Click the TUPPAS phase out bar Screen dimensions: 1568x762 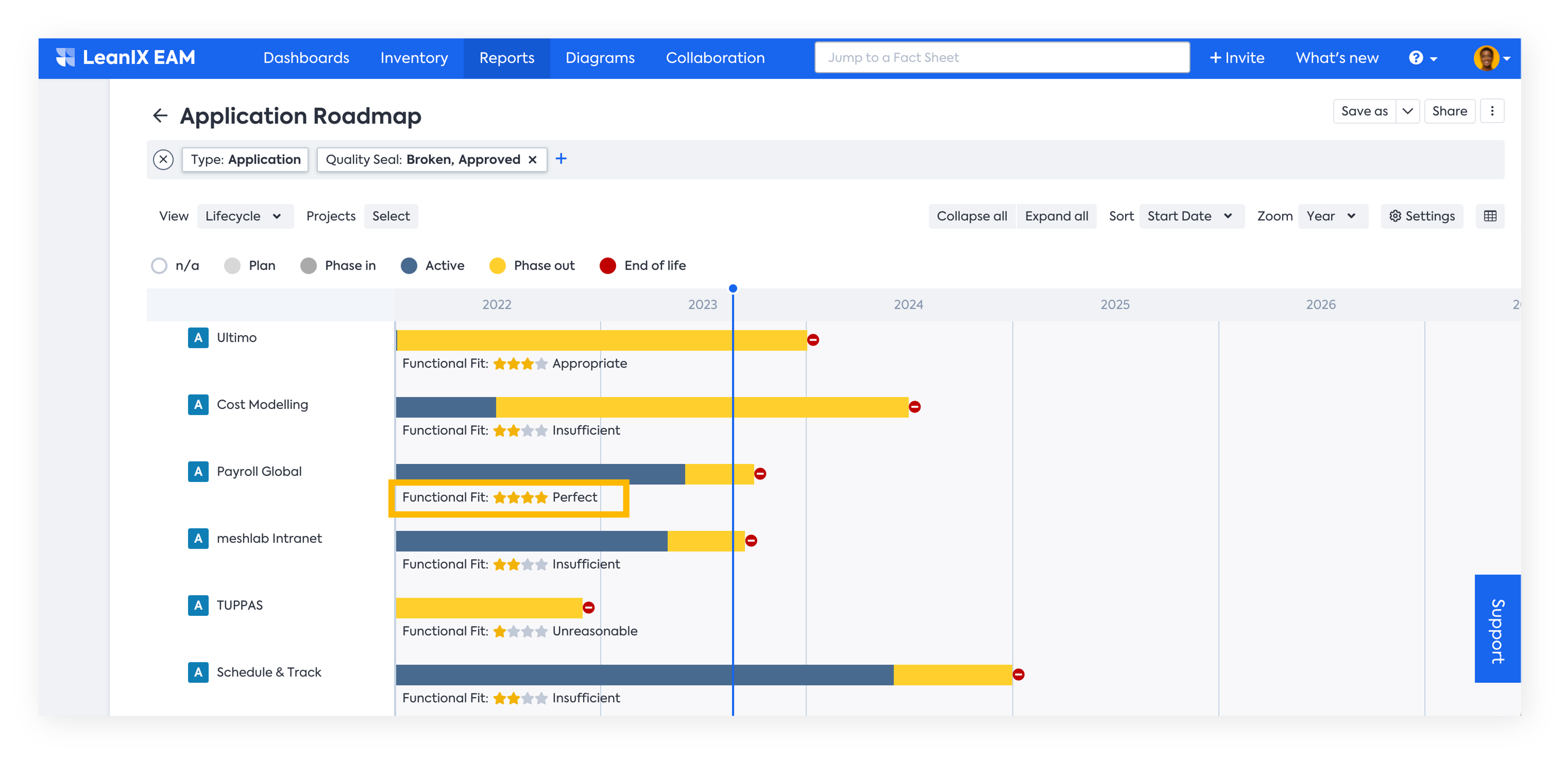489,607
